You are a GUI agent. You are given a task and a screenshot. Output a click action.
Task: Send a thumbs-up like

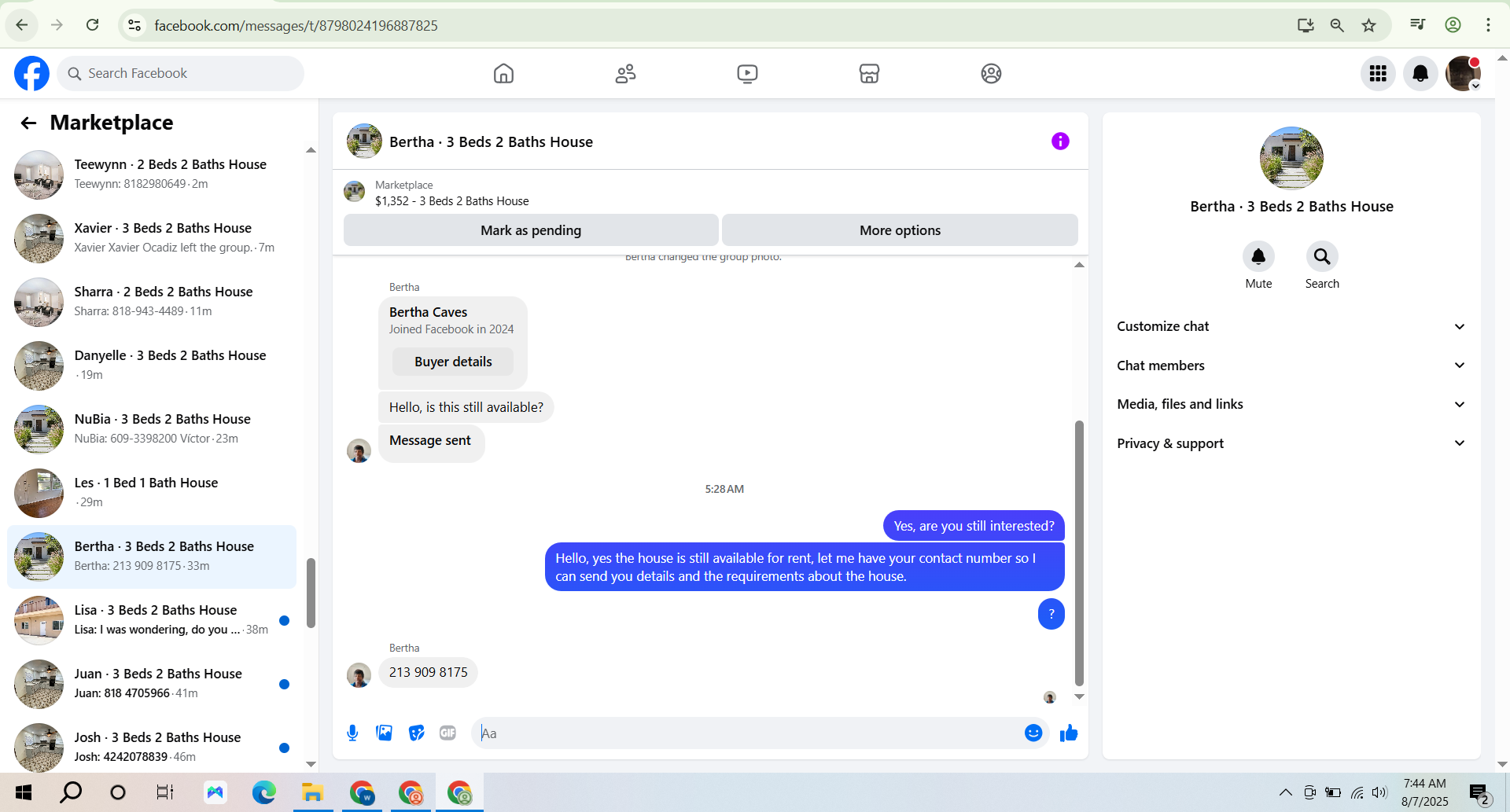tap(1069, 733)
